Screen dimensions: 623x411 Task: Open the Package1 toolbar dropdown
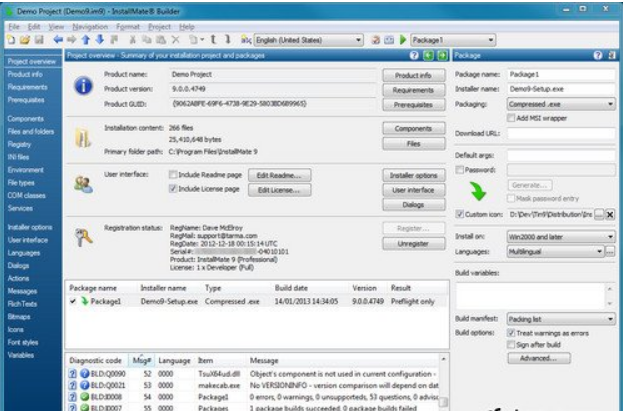click(x=453, y=40)
